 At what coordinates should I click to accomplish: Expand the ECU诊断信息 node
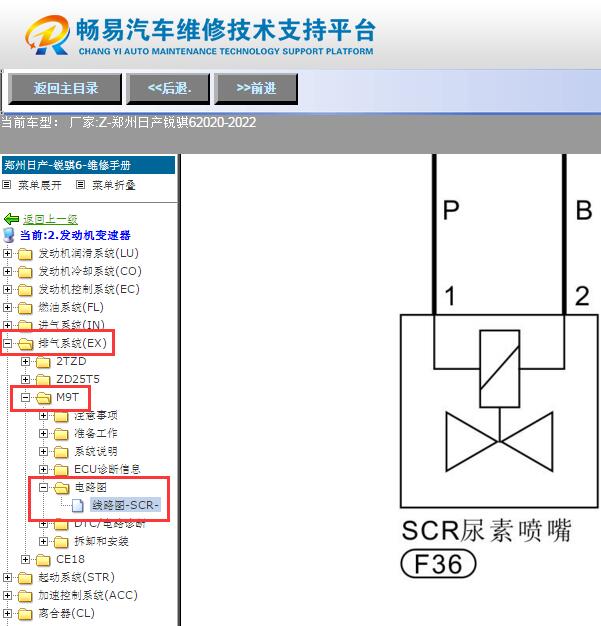pos(44,469)
